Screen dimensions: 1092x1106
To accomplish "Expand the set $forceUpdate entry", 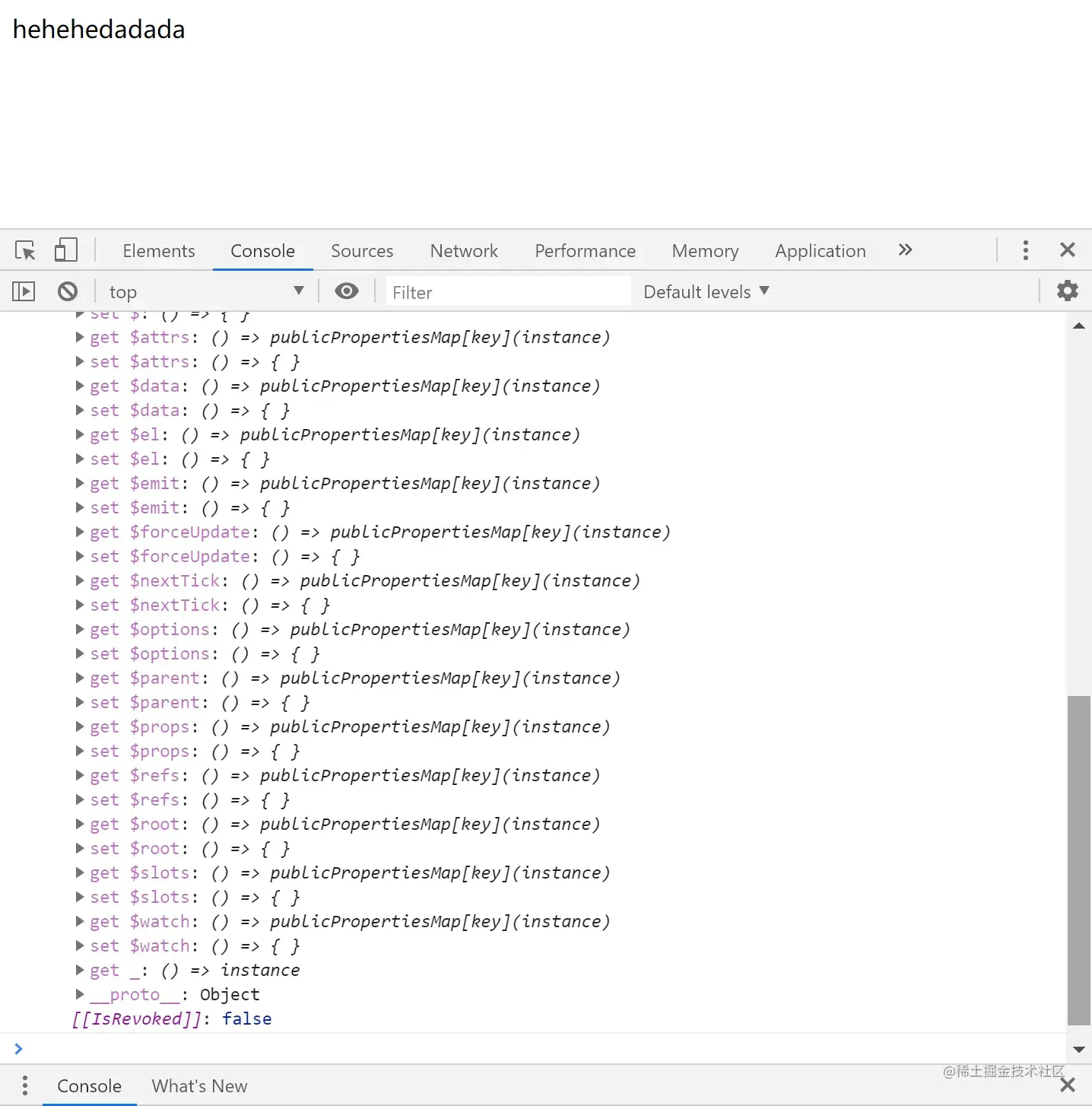I will point(80,556).
